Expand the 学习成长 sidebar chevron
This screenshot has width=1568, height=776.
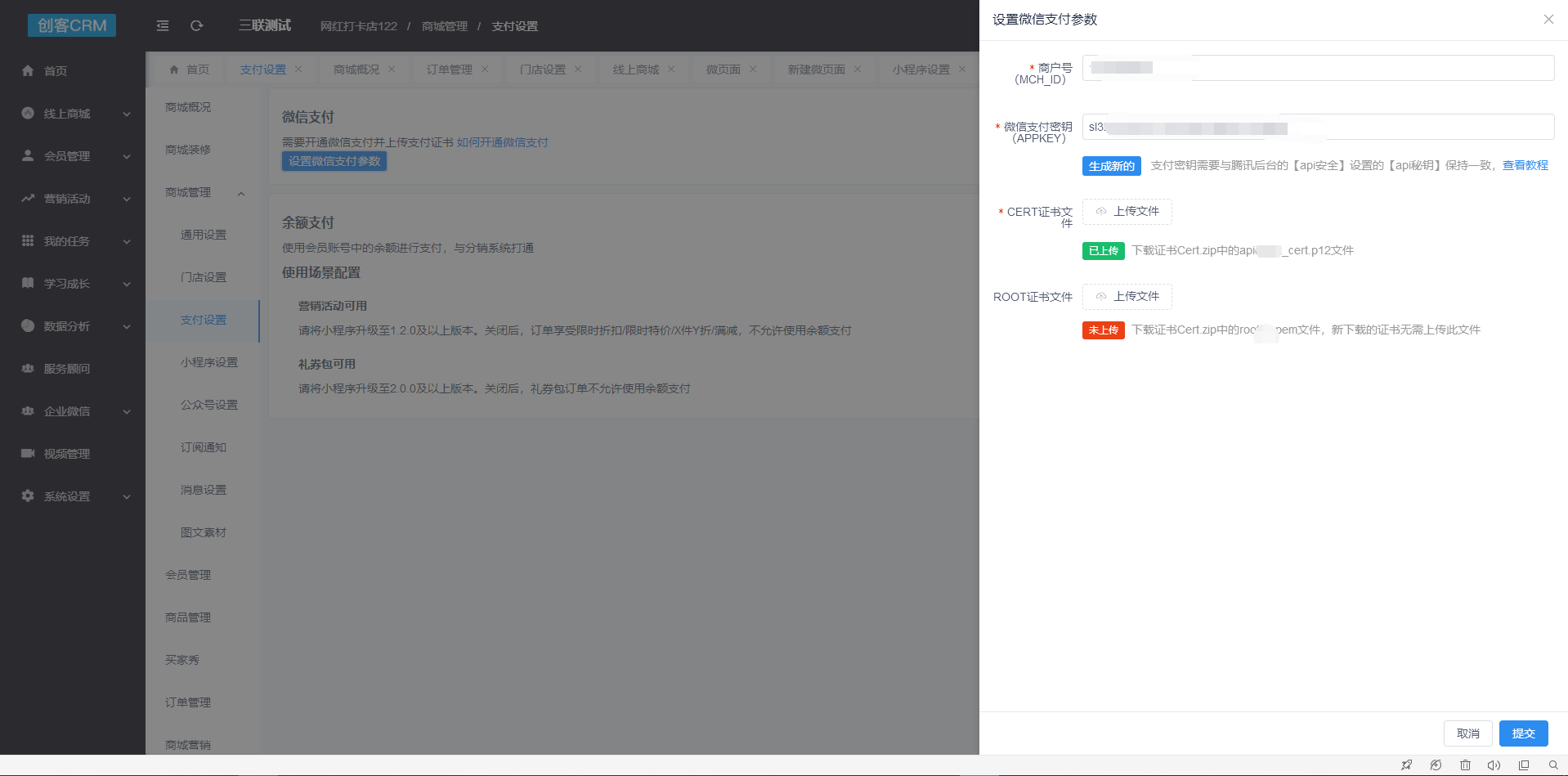click(127, 285)
